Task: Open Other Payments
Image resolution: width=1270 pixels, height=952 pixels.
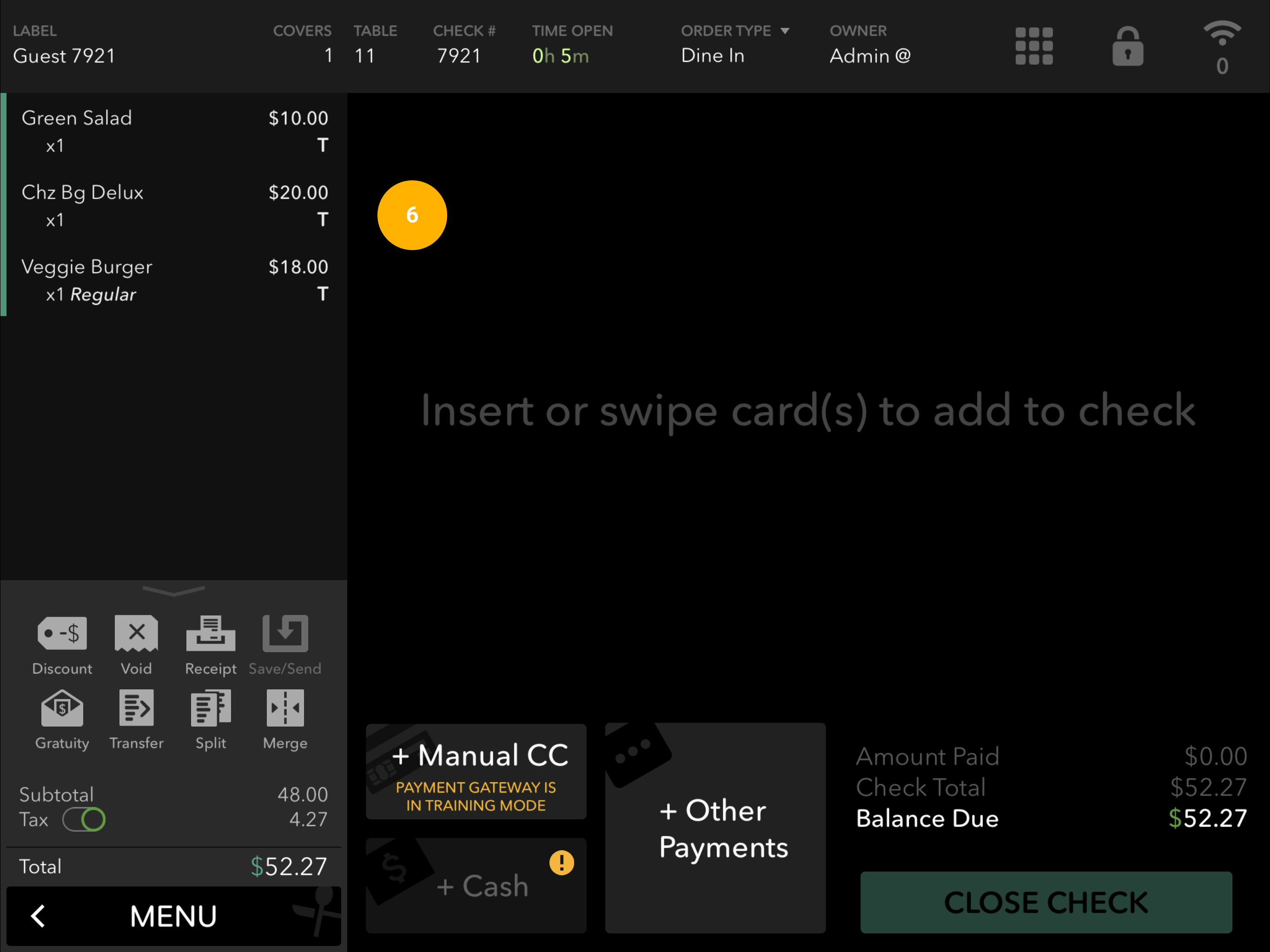Action: coord(715,828)
